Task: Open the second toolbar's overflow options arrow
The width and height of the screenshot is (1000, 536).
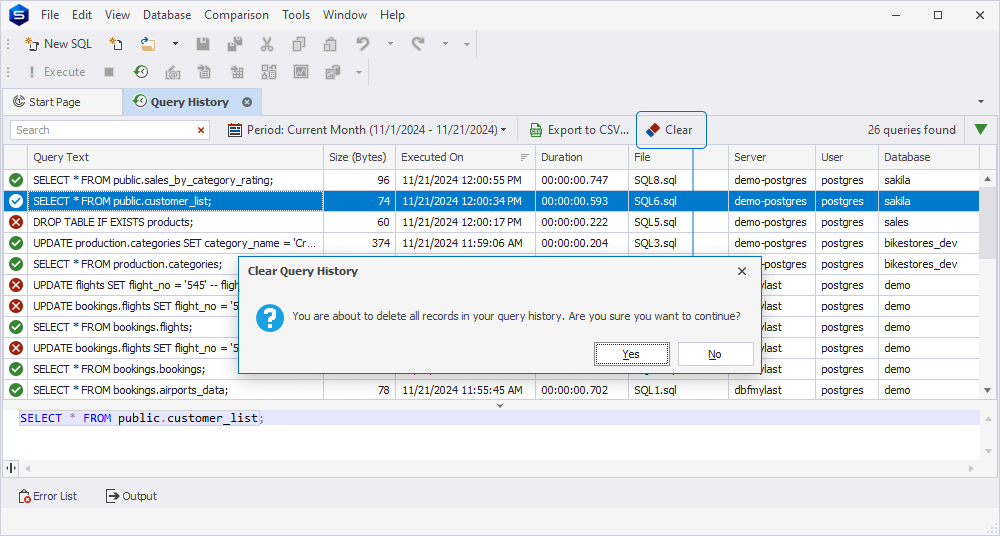Action: 359,73
